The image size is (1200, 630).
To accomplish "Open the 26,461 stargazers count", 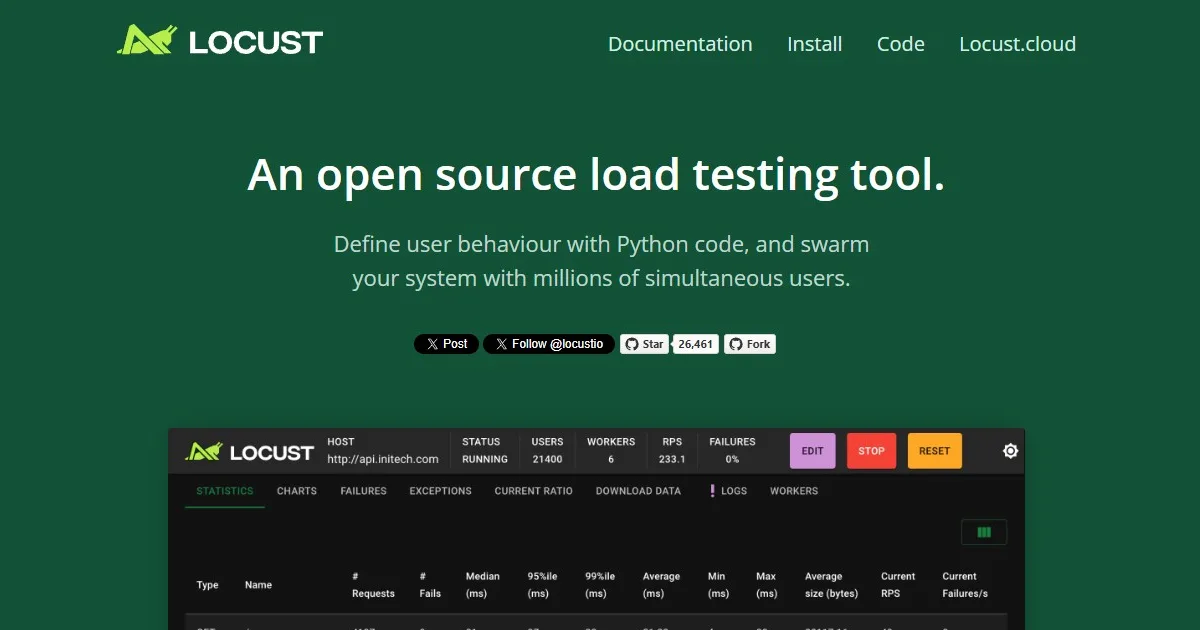I will (696, 344).
